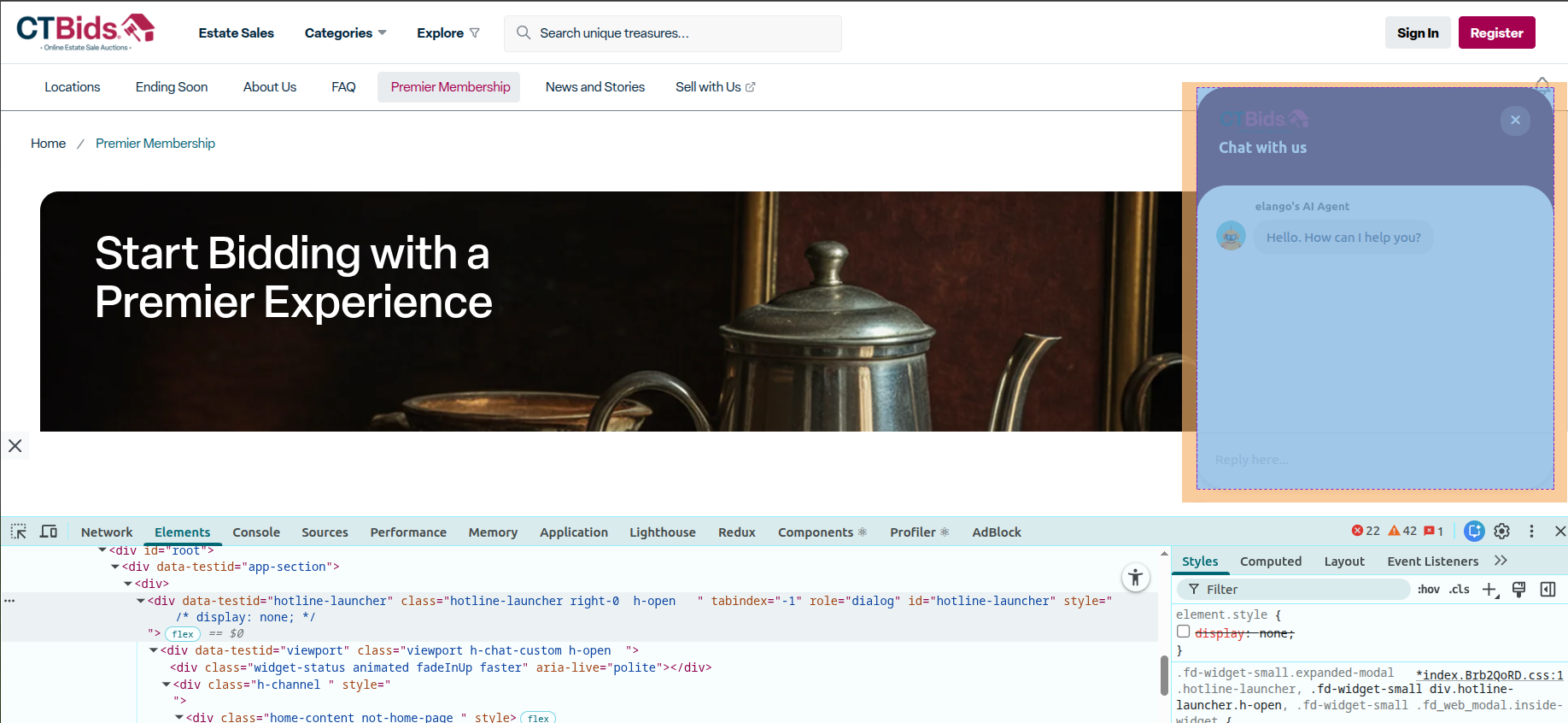The image size is (1568, 723).
Task: Open DevTools settings gear
Action: click(x=1502, y=532)
